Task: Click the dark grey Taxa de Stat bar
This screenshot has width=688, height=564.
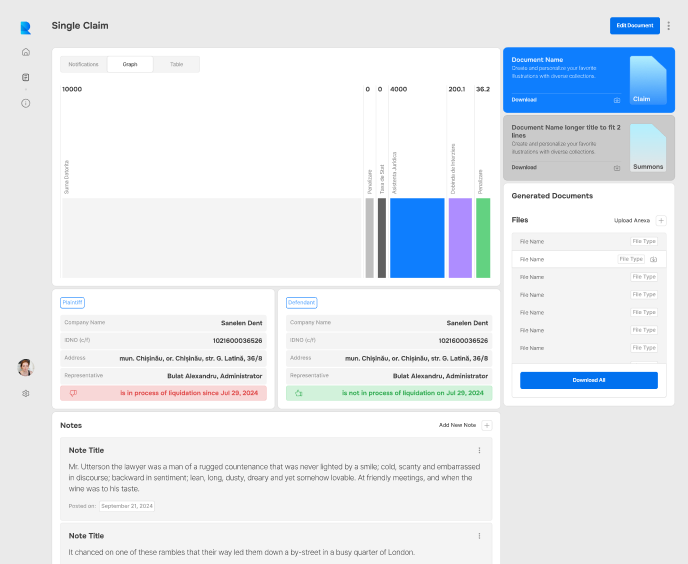Action: (382, 238)
